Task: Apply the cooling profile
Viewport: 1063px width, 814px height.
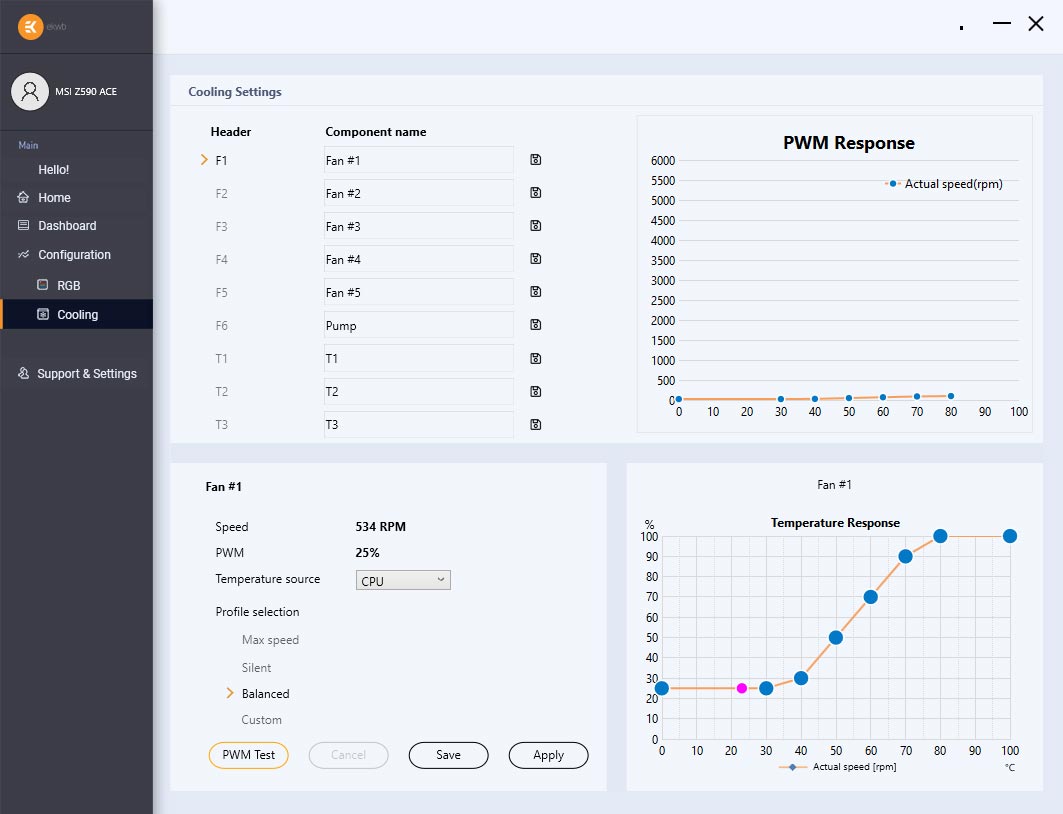Action: (x=548, y=755)
